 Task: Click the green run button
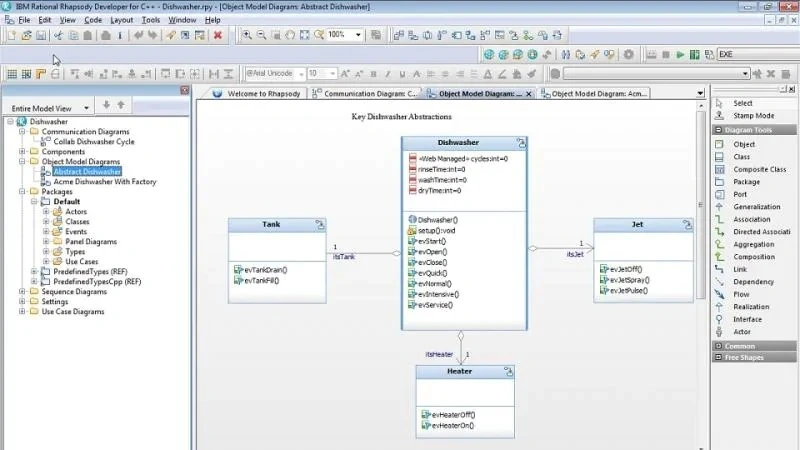[x=680, y=55]
